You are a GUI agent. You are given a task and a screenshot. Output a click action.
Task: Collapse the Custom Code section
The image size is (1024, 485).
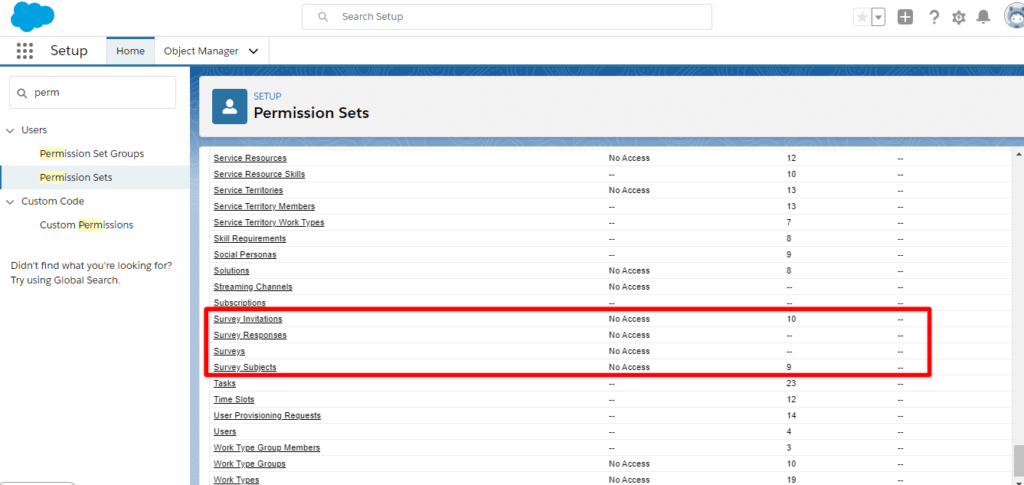[11, 201]
